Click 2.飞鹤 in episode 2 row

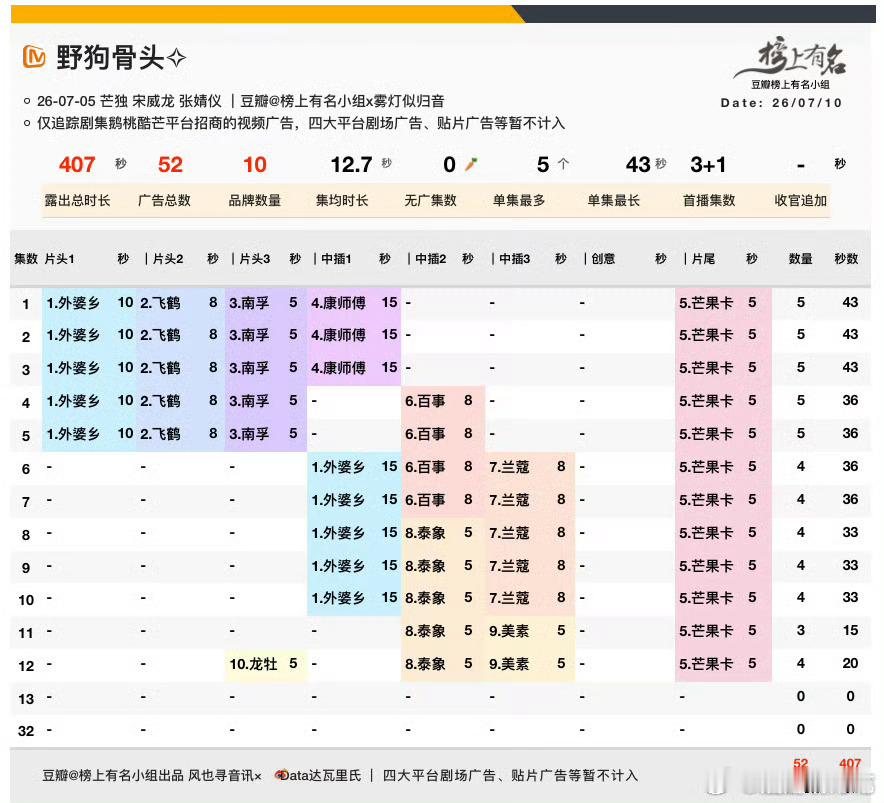(x=160, y=336)
